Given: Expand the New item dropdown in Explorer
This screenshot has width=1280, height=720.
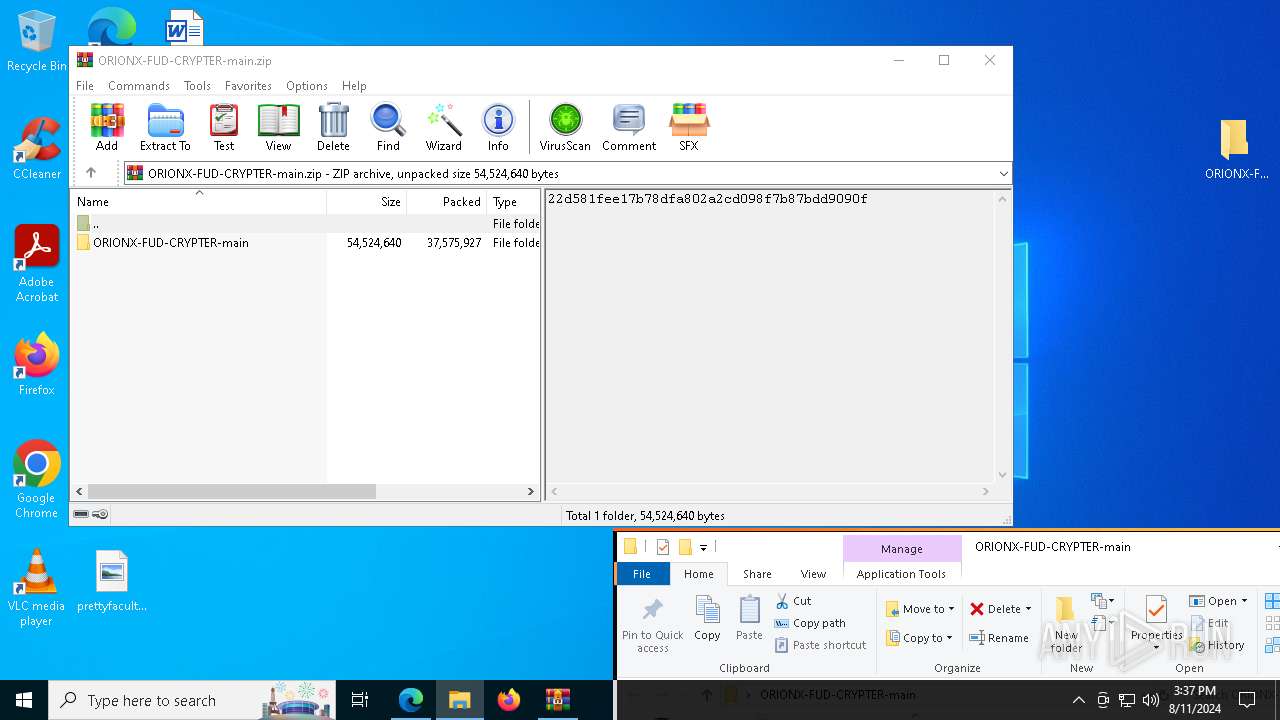Looking at the screenshot, I should point(1103,601).
